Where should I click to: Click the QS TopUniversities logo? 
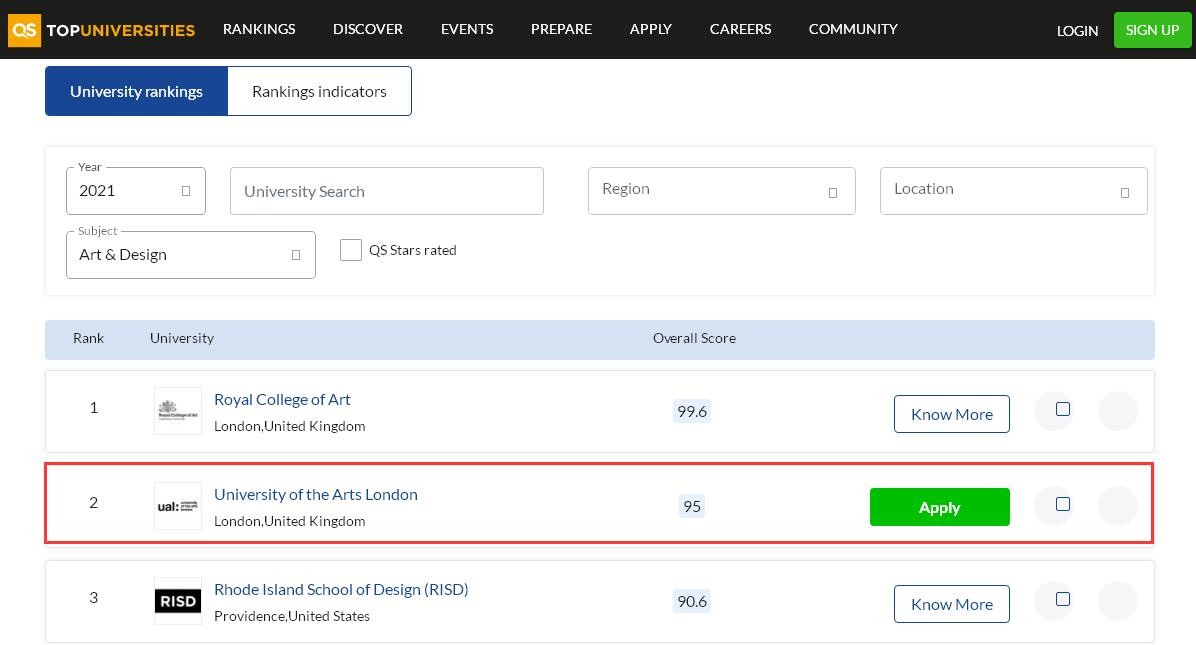[101, 30]
